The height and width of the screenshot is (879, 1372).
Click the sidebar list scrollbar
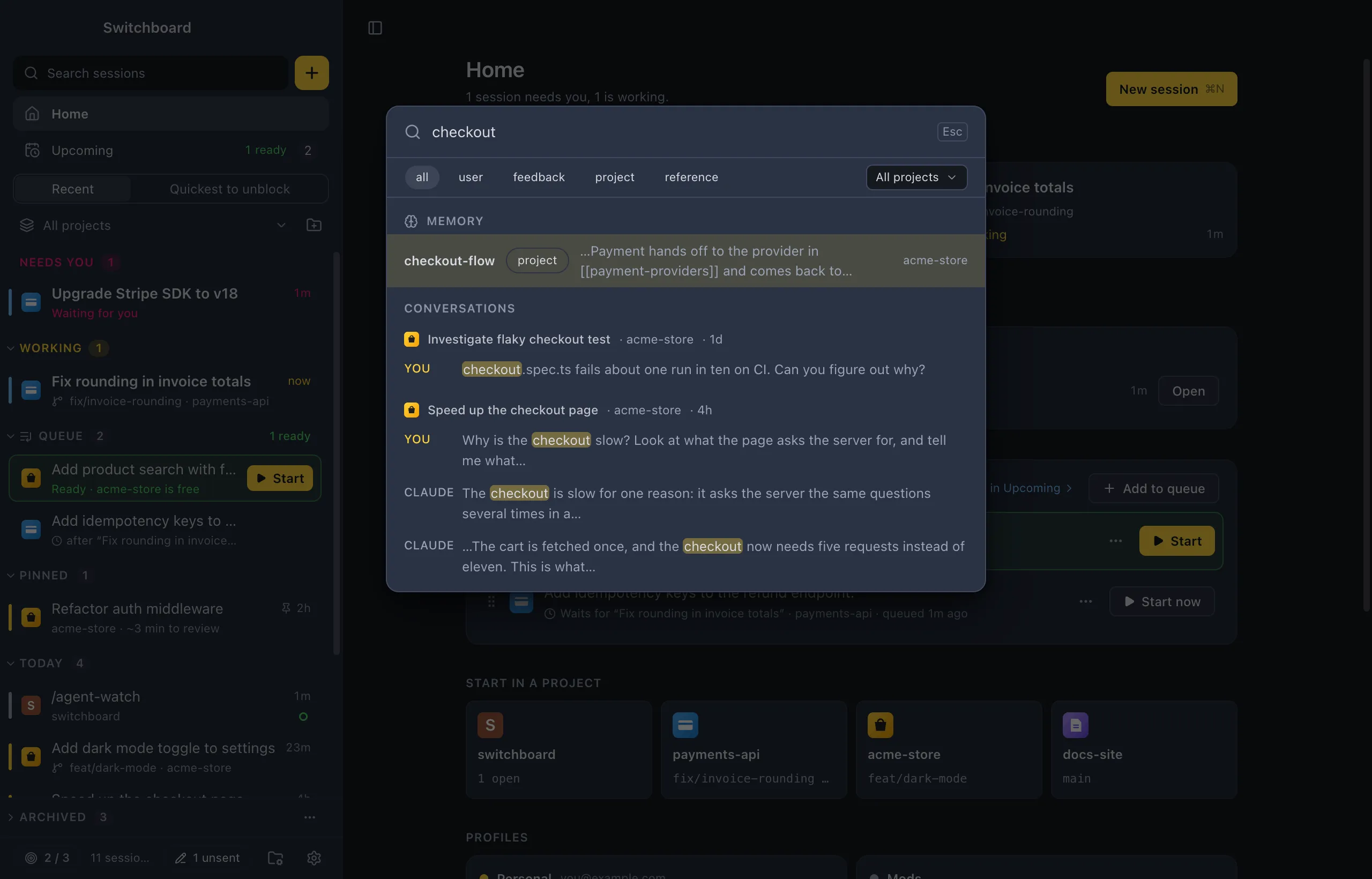pyautogui.click(x=337, y=454)
